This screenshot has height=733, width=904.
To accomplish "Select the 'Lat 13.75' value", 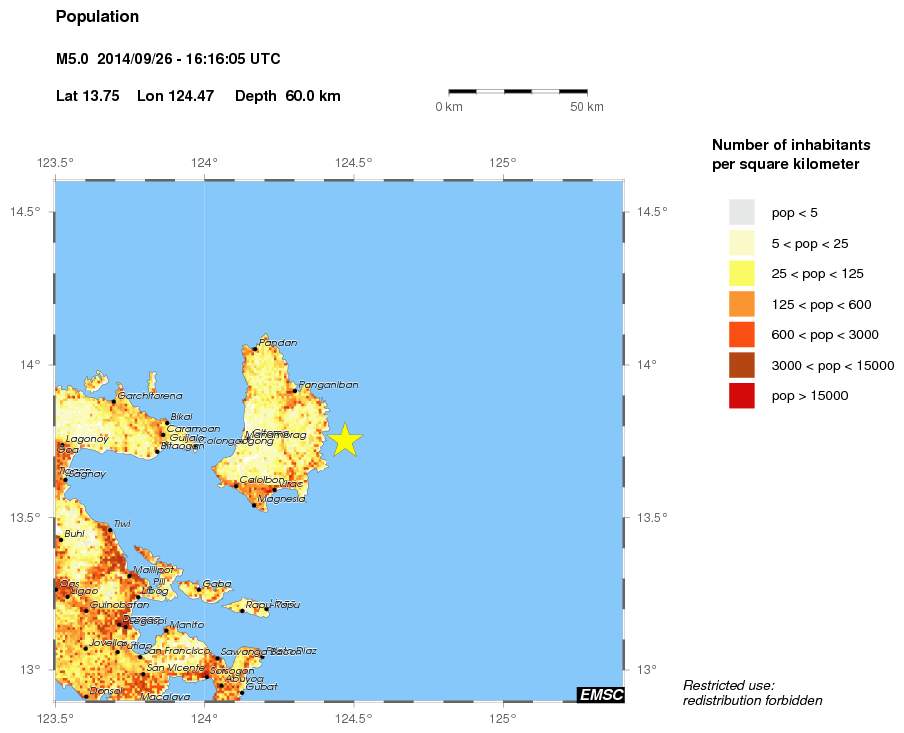I will 88,96.
